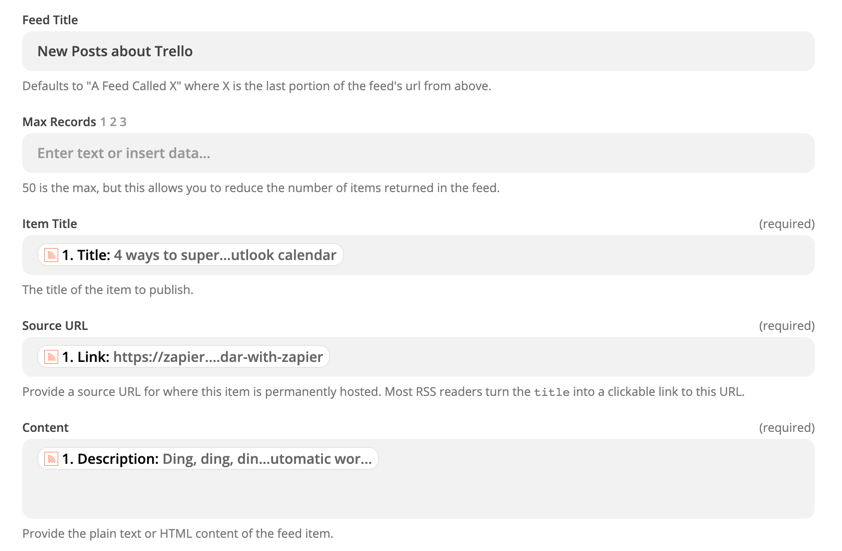
Task: Click the empty Max Records input field
Action: pos(418,153)
